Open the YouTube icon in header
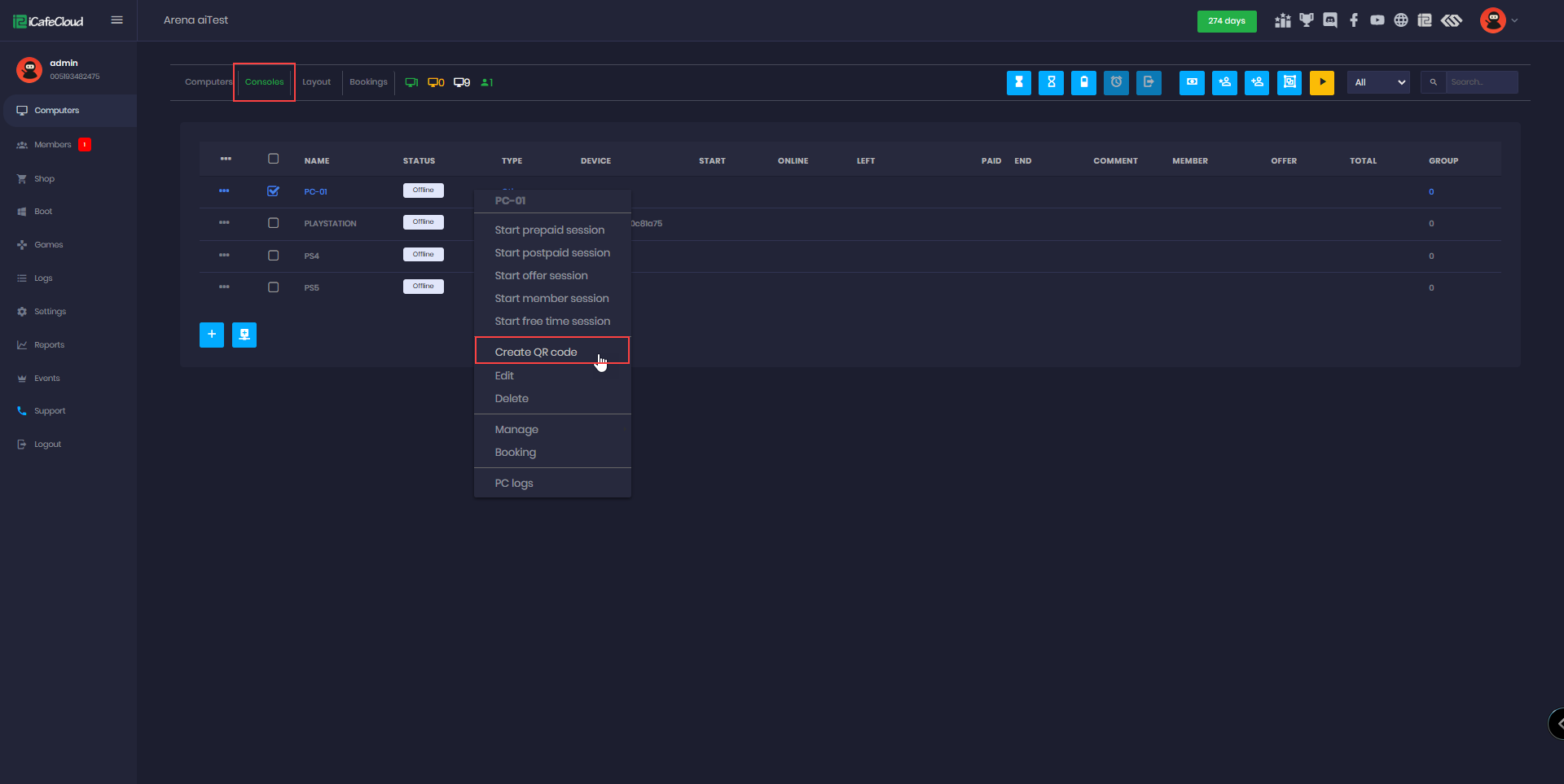 [1377, 20]
